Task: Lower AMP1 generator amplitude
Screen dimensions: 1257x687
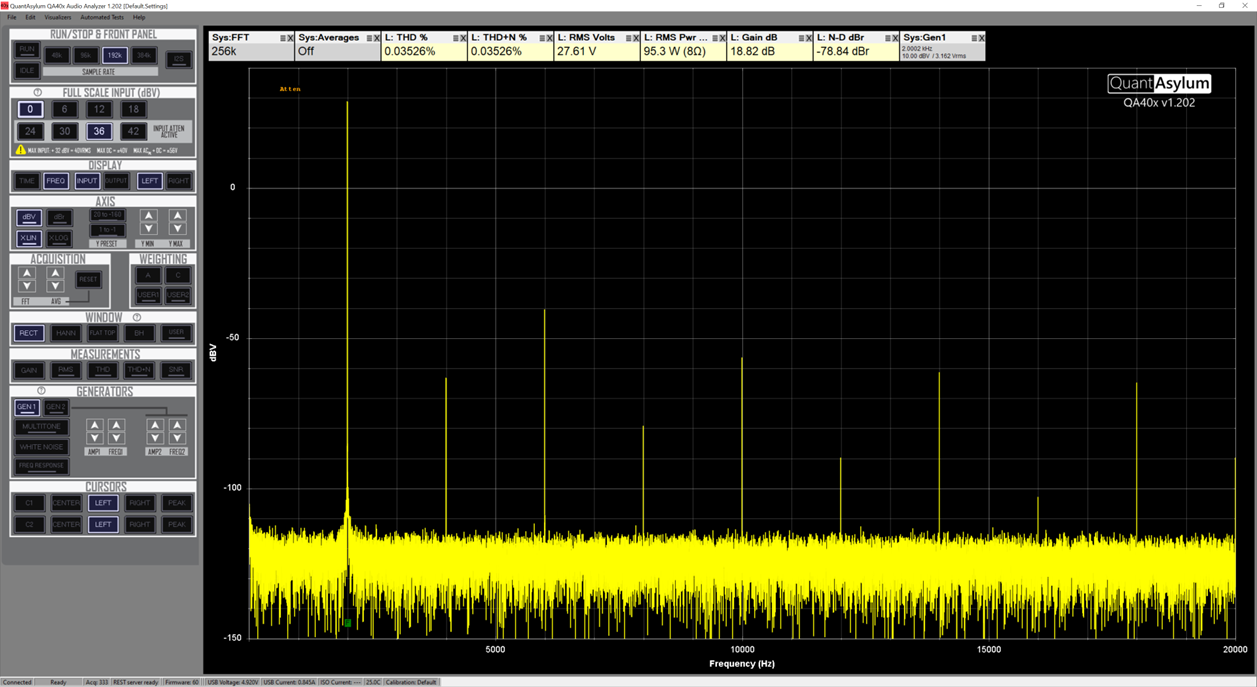Action: [94, 438]
